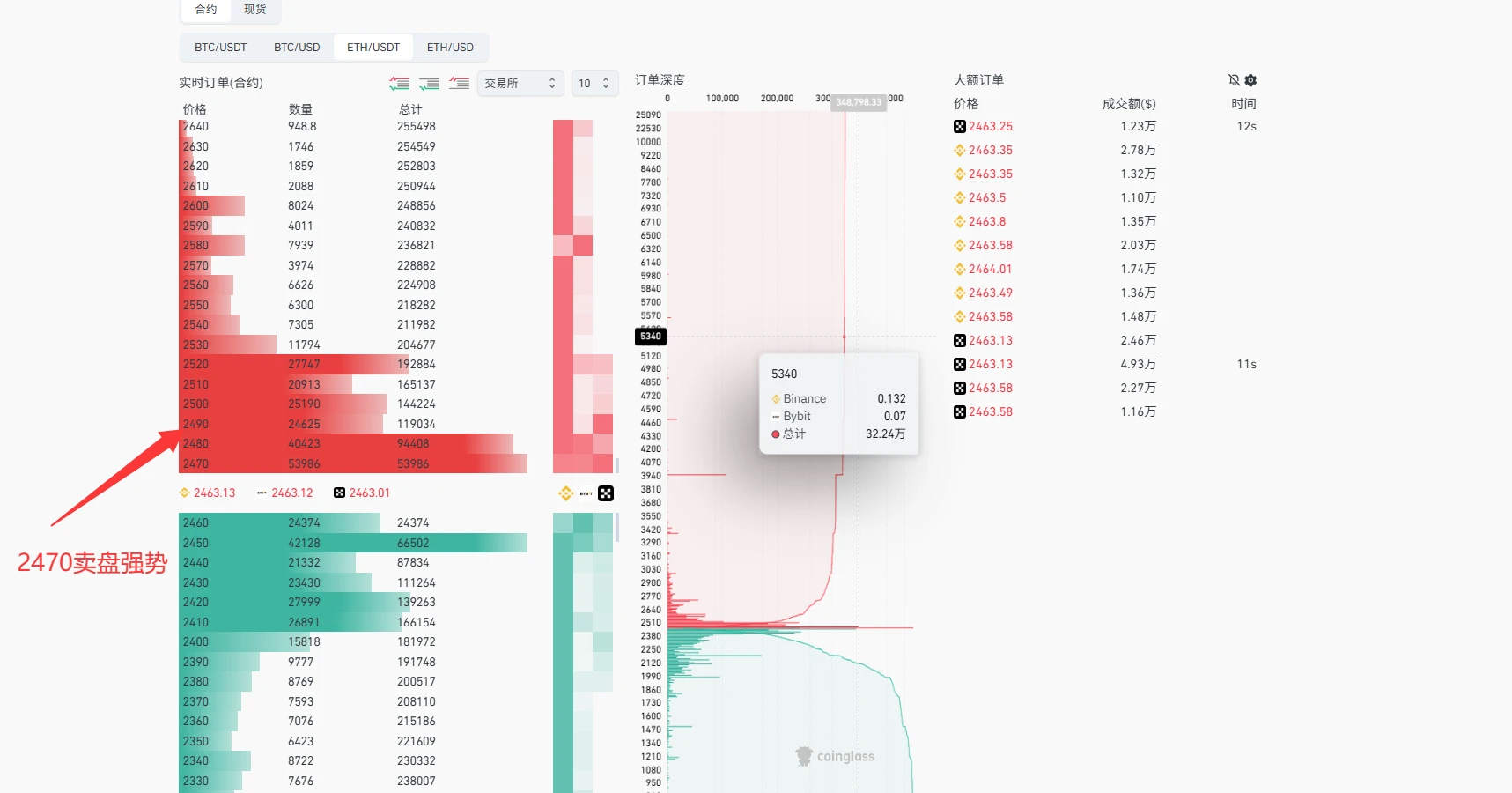Screen dimensions: 1512x793
Task: Select the BTC/USD pair tab
Action: [297, 48]
